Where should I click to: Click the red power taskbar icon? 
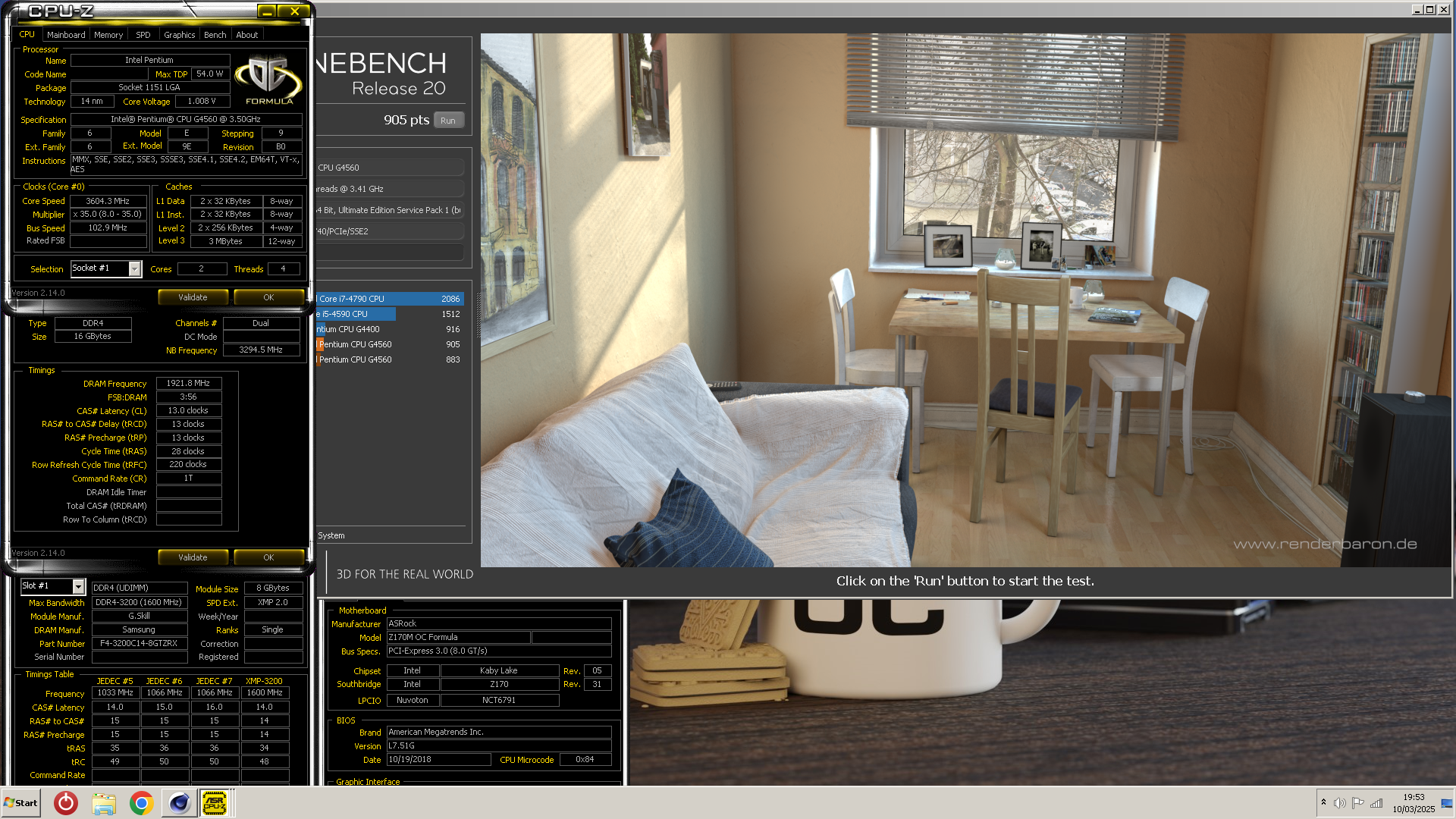point(66,803)
